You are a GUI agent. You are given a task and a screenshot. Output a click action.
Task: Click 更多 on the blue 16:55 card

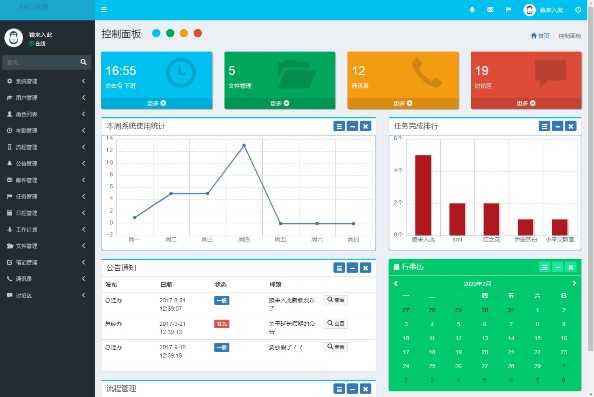click(x=156, y=103)
